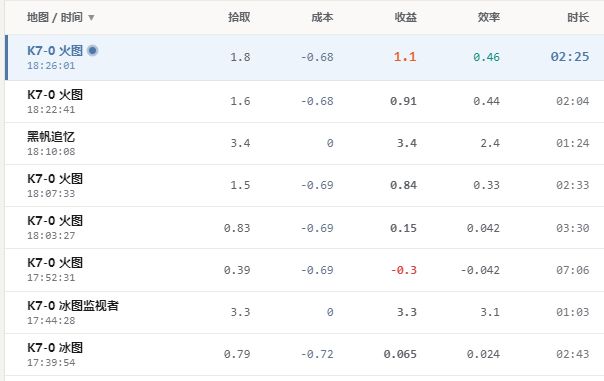The image size is (604, 381).
Task: Click the blue active indicator dot on K7-0 火图
Action: pyautogui.click(x=92, y=50)
